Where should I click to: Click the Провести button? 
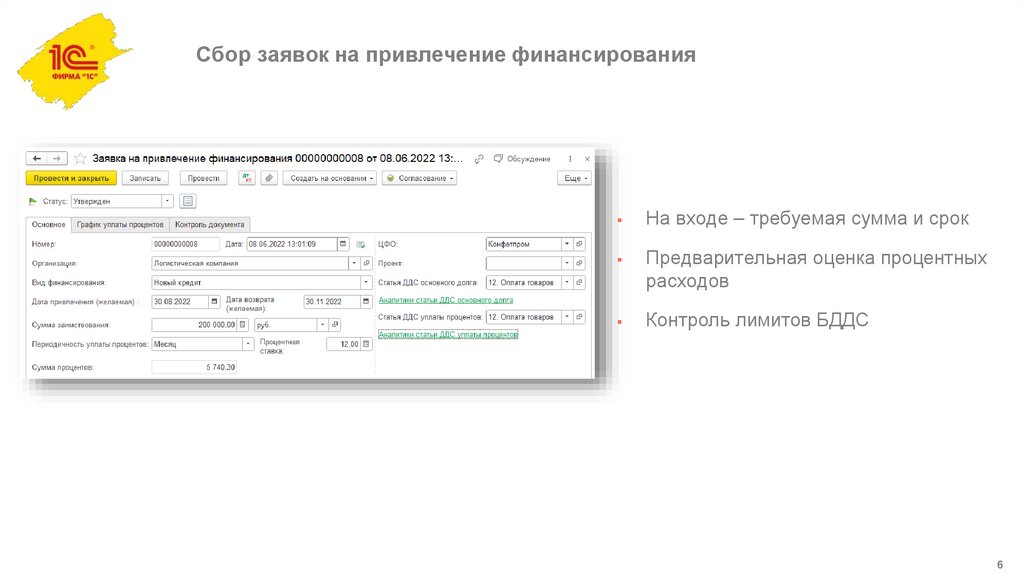pos(203,178)
